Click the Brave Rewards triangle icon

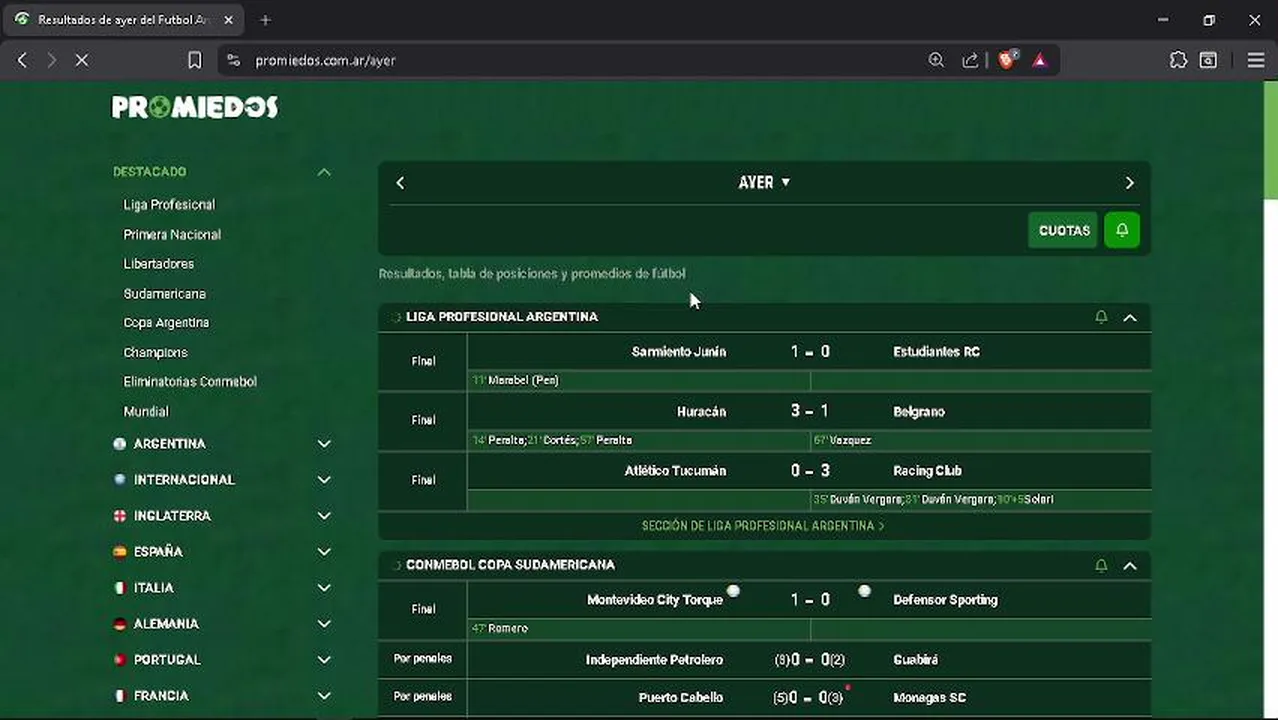[x=1040, y=60]
